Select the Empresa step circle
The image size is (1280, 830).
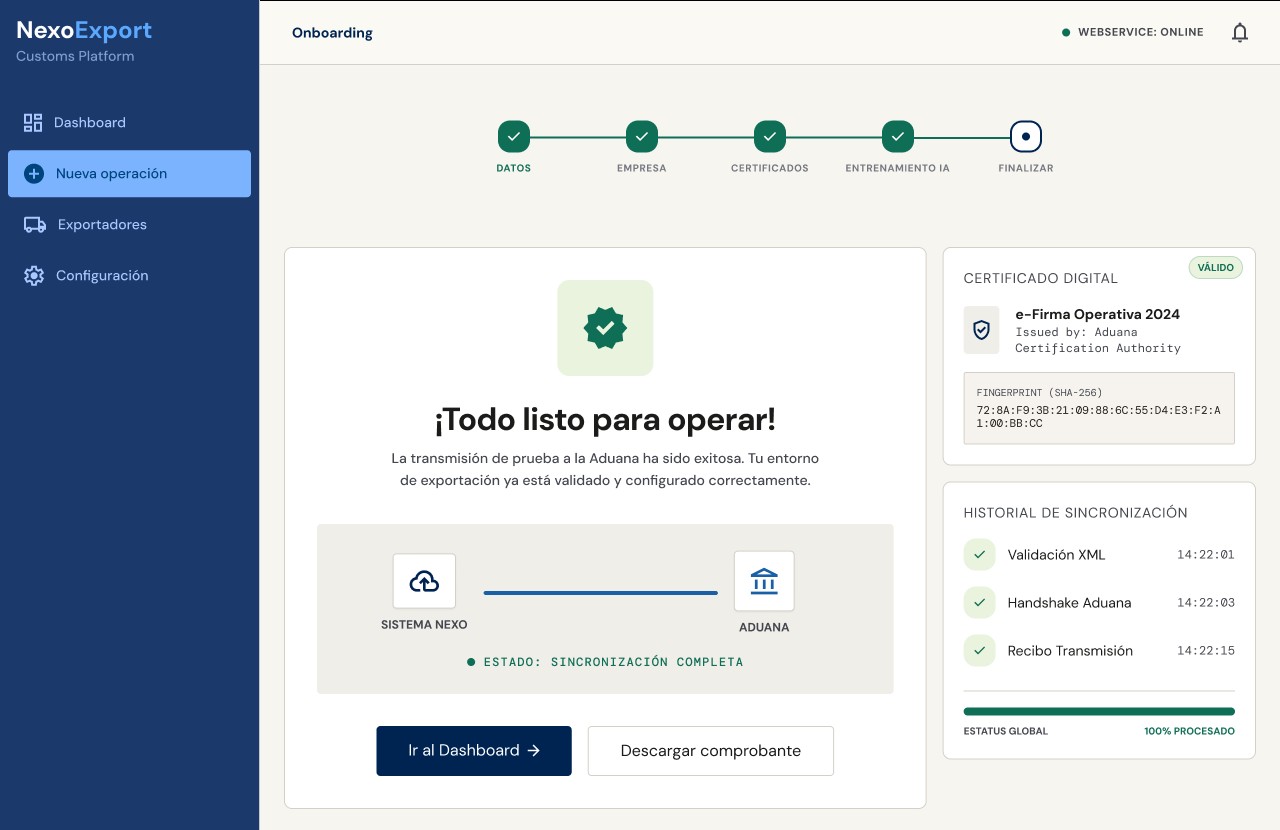pos(642,136)
